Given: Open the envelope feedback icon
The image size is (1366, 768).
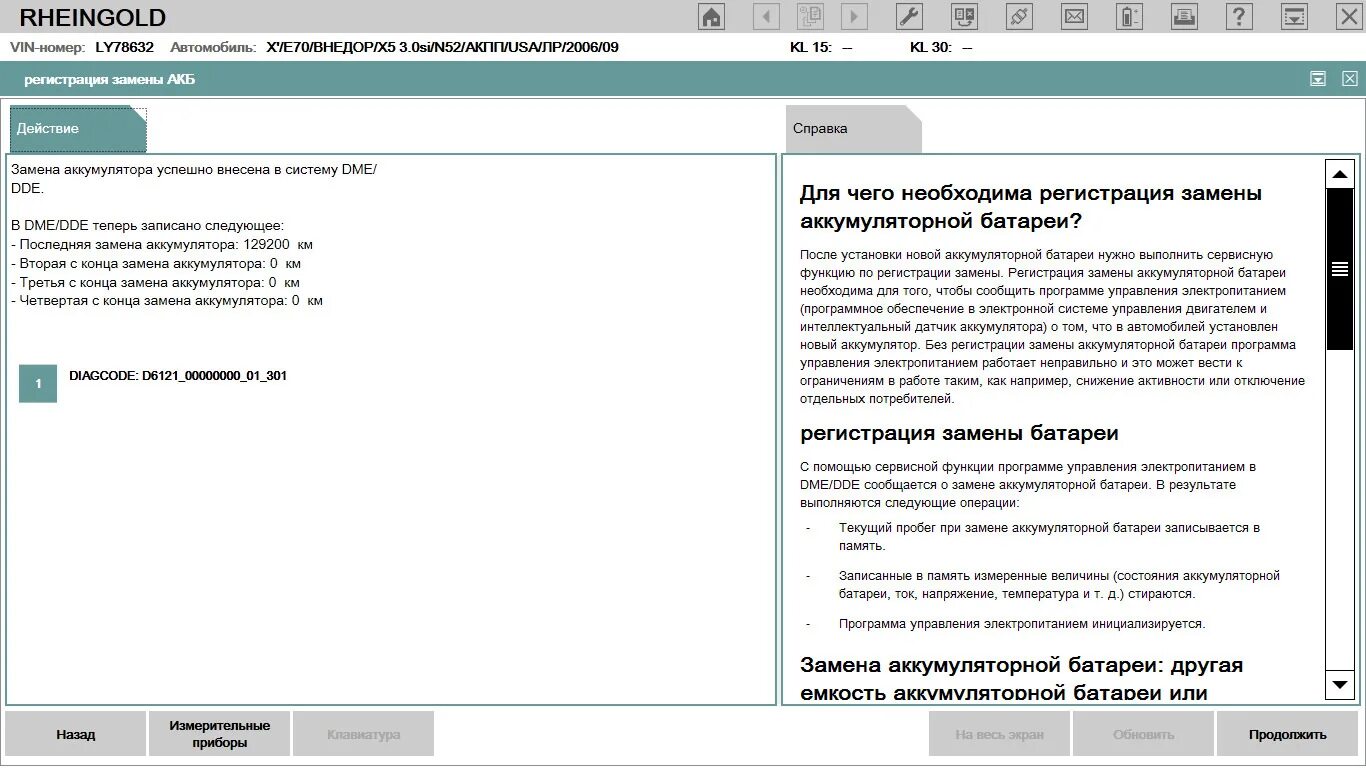Looking at the screenshot, I should pos(1074,17).
